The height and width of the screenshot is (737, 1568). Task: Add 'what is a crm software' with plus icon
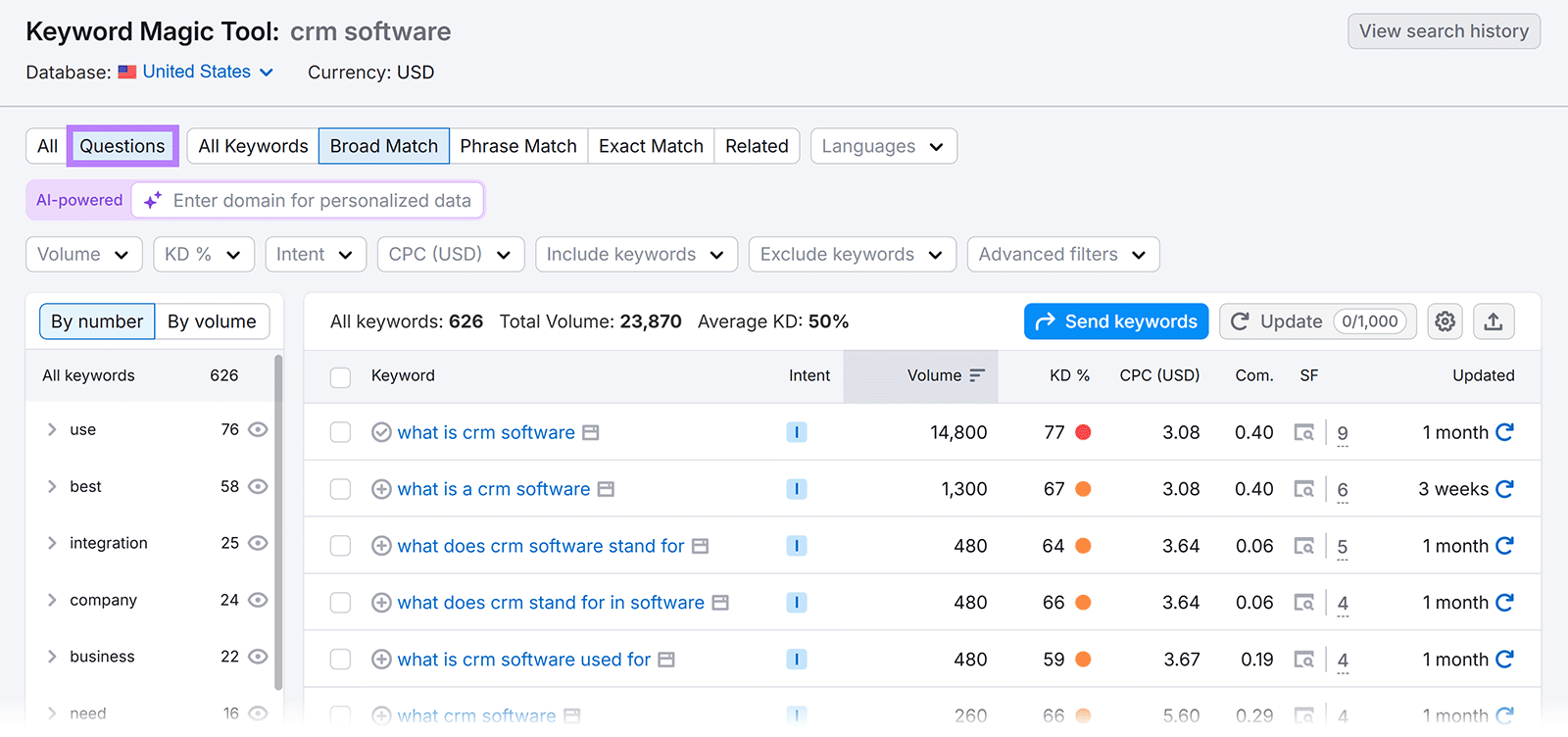381,489
